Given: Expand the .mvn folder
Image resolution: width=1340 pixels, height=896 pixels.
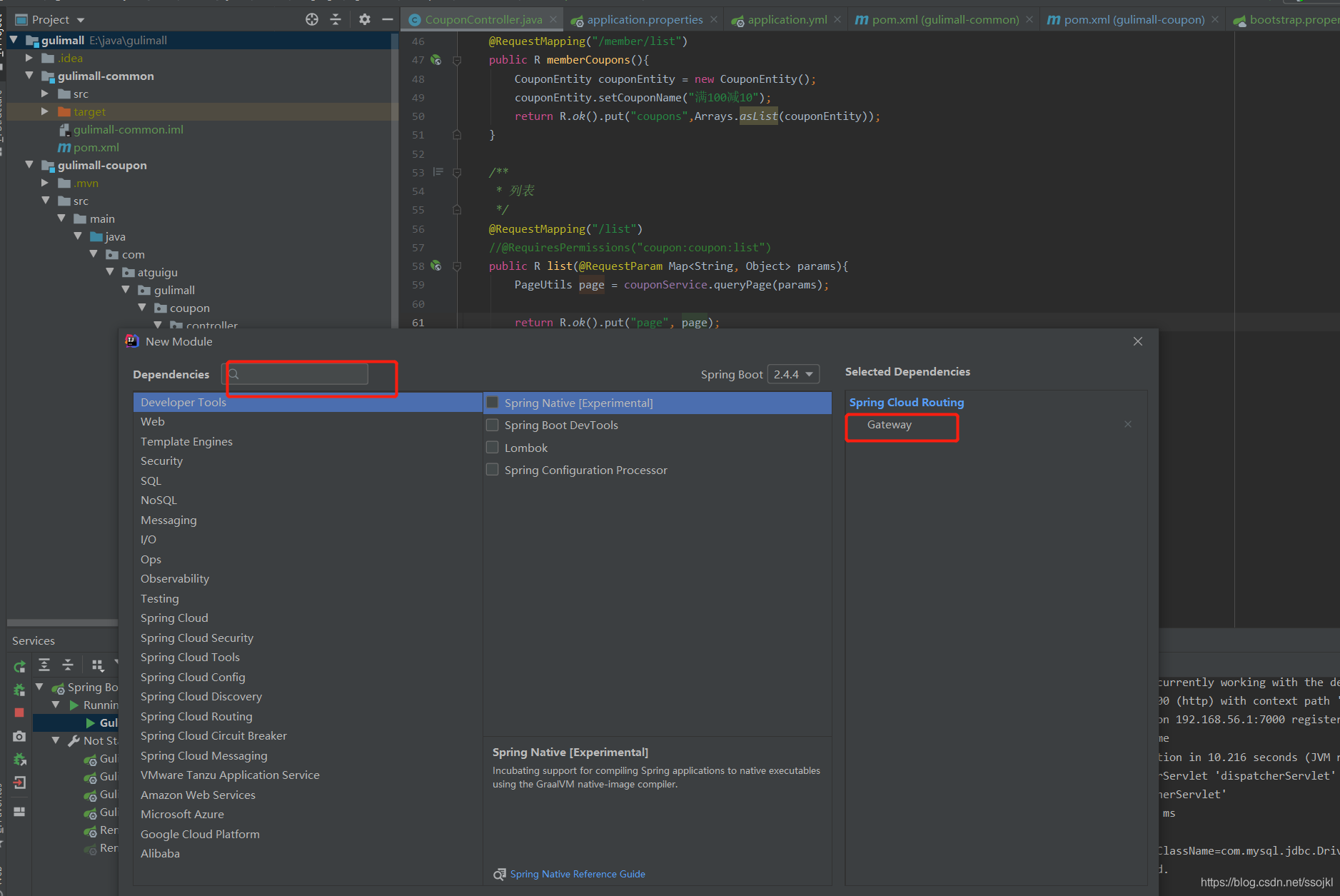Looking at the screenshot, I should pyautogui.click(x=45, y=183).
